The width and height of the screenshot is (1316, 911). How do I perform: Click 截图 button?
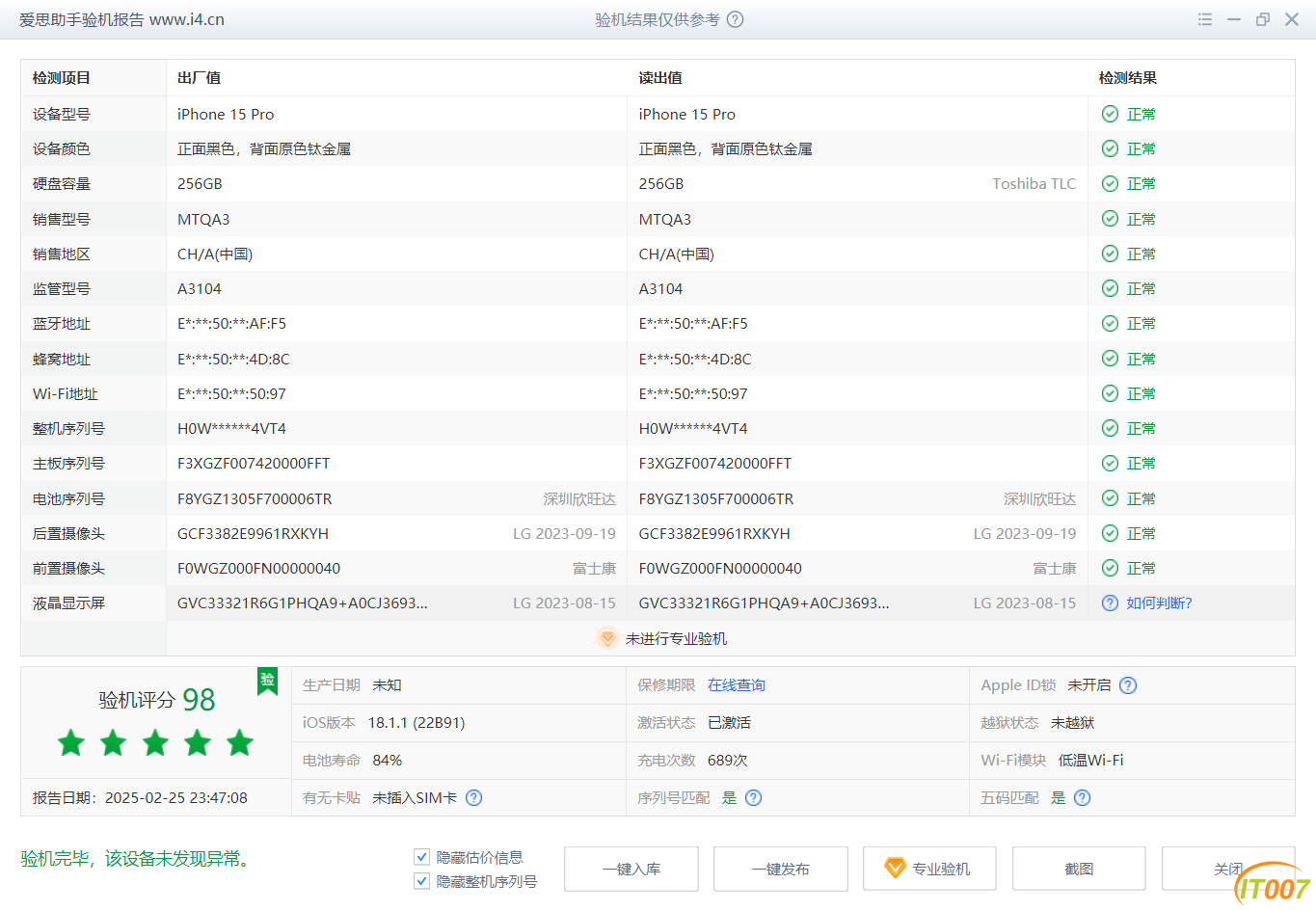1079,869
